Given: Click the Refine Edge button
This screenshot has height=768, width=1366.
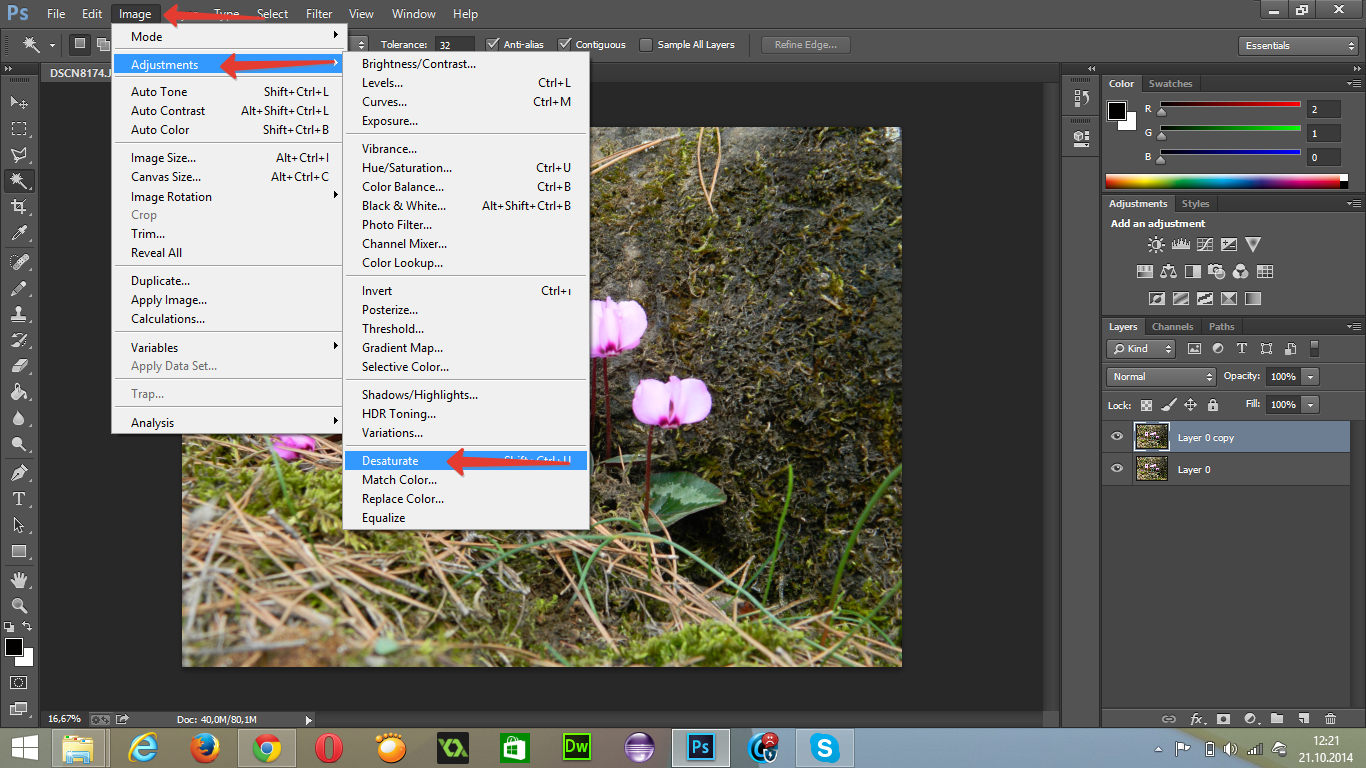Looking at the screenshot, I should pyautogui.click(x=806, y=45).
